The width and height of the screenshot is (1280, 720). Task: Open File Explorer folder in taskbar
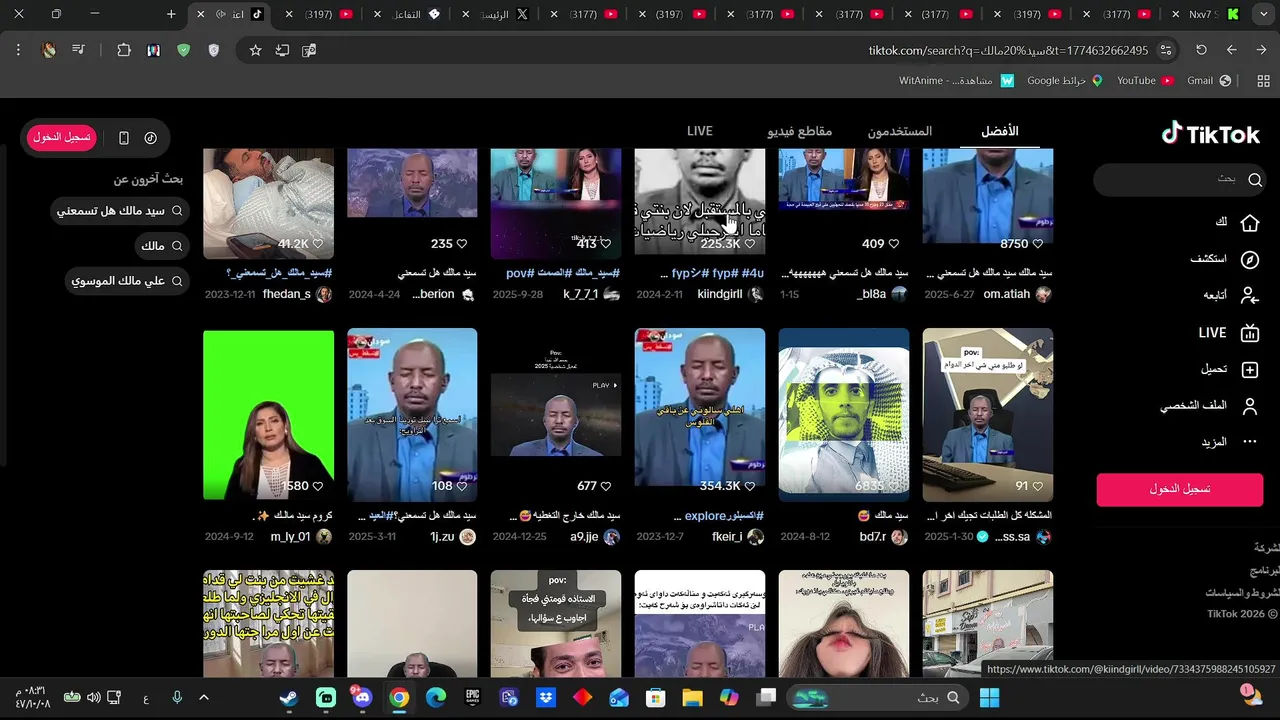pyautogui.click(x=692, y=697)
